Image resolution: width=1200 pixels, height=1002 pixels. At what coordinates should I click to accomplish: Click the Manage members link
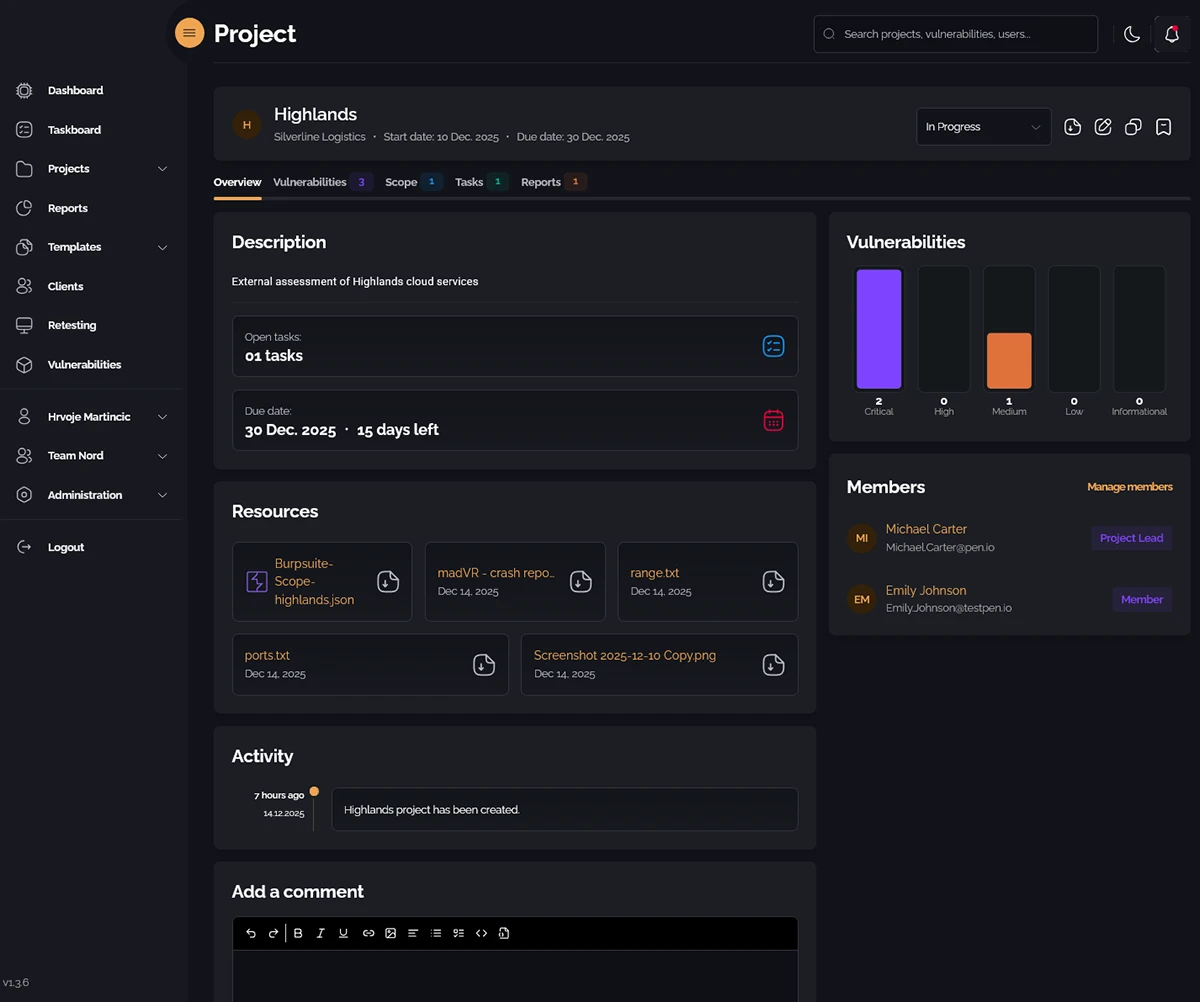(x=1129, y=487)
